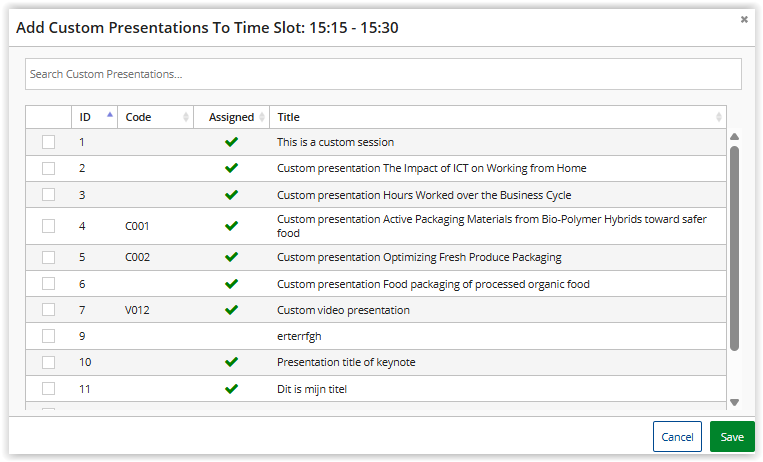Click the sort arrows on Code column
The image size is (763, 462).
pos(186,117)
